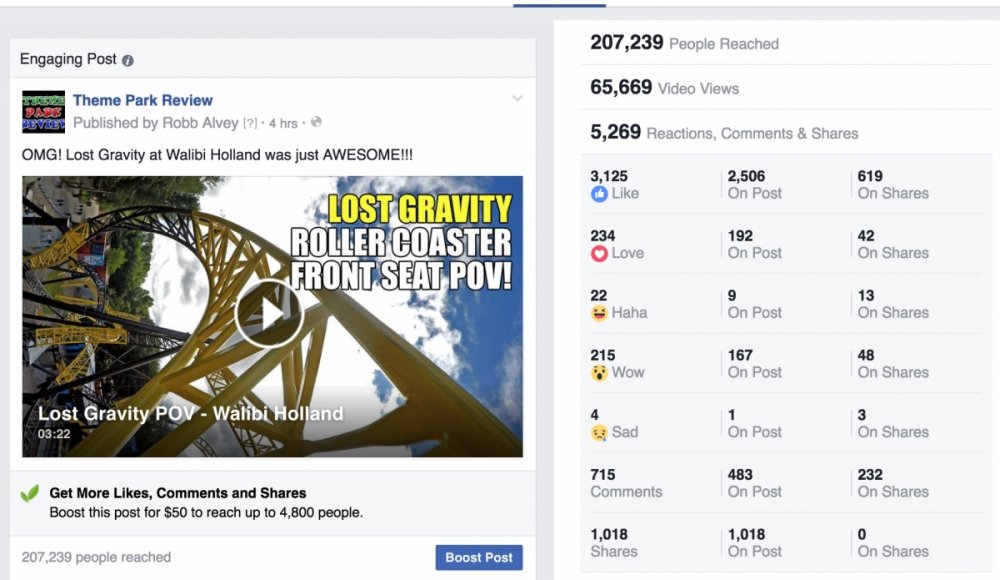1000x580 pixels.
Task: Click the green leaf boost suggestion icon
Action: [30, 493]
